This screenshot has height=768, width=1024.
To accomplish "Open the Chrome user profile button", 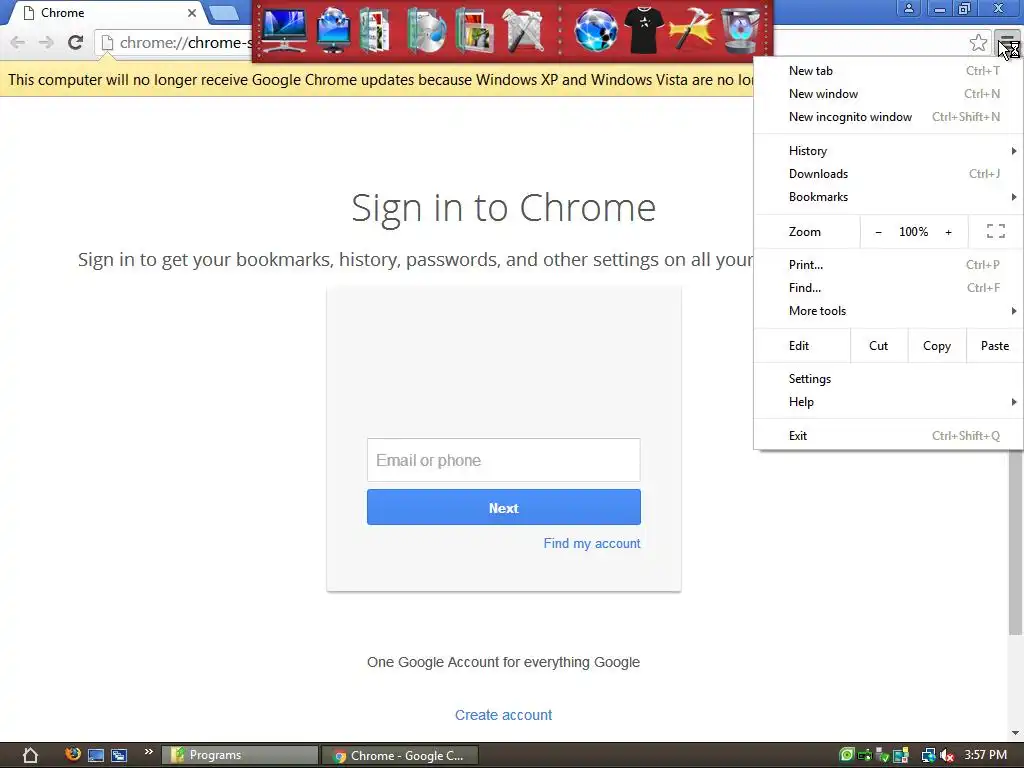I will pos(908,8).
